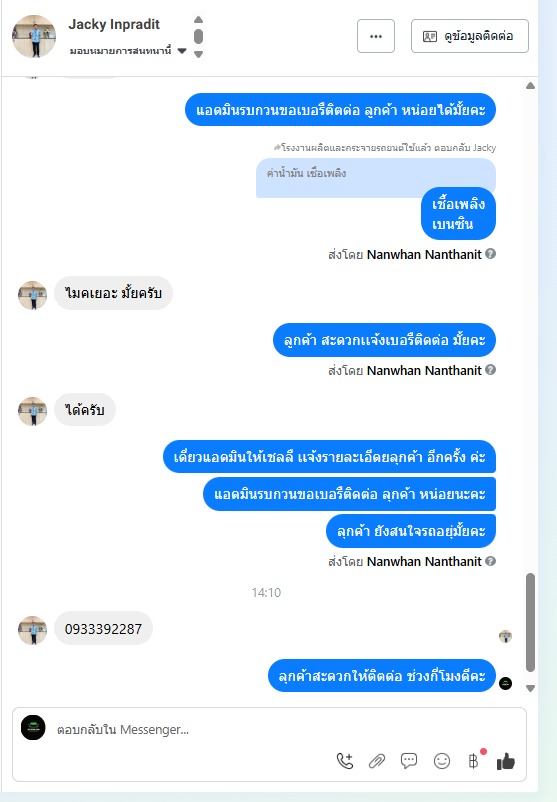This screenshot has width=557, height=802.
Task: Open the three-dot more options button
Action: point(376,36)
